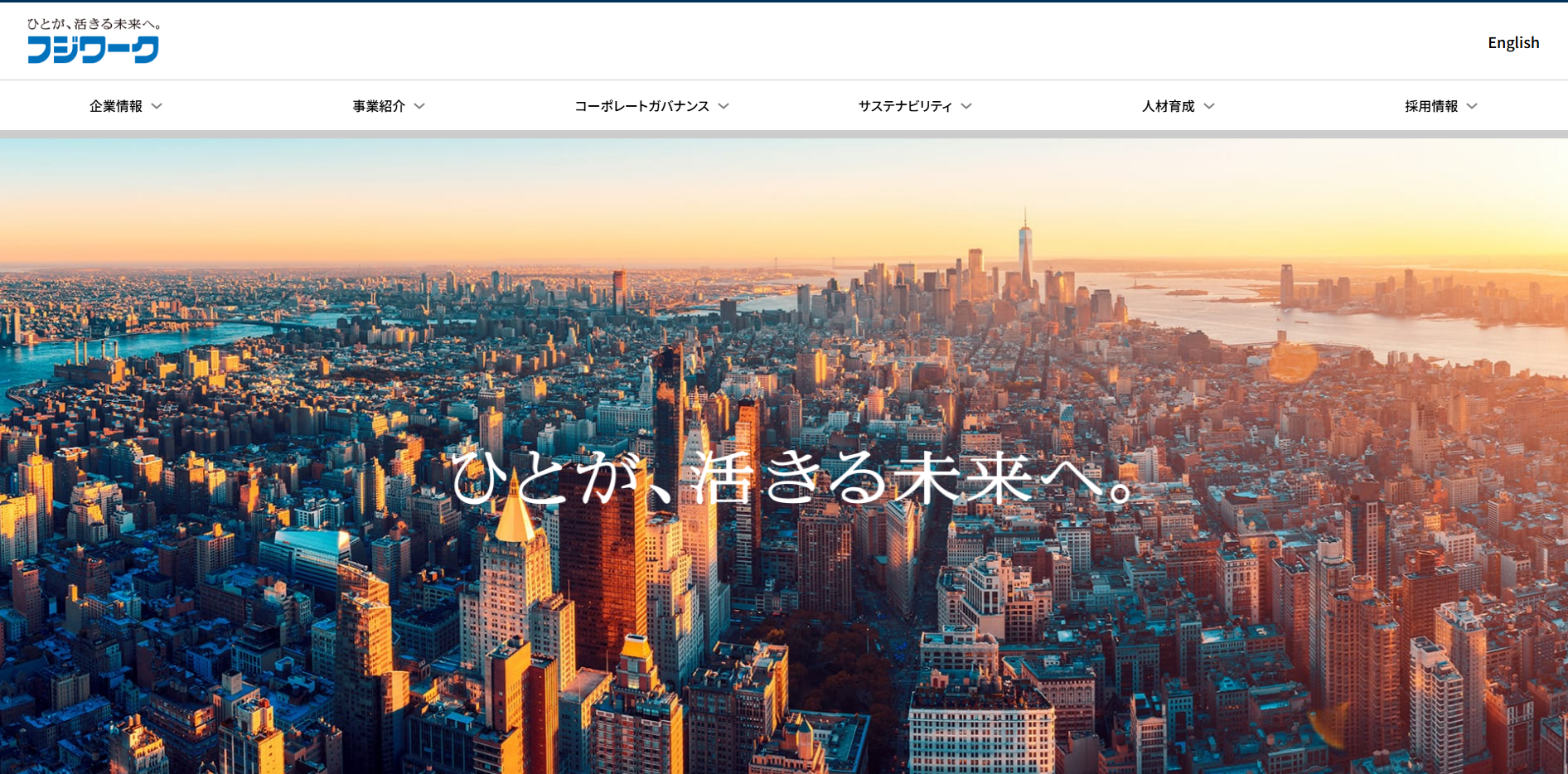Expand the 人材育成 submenu arrow
The image size is (1568, 774).
(1209, 106)
